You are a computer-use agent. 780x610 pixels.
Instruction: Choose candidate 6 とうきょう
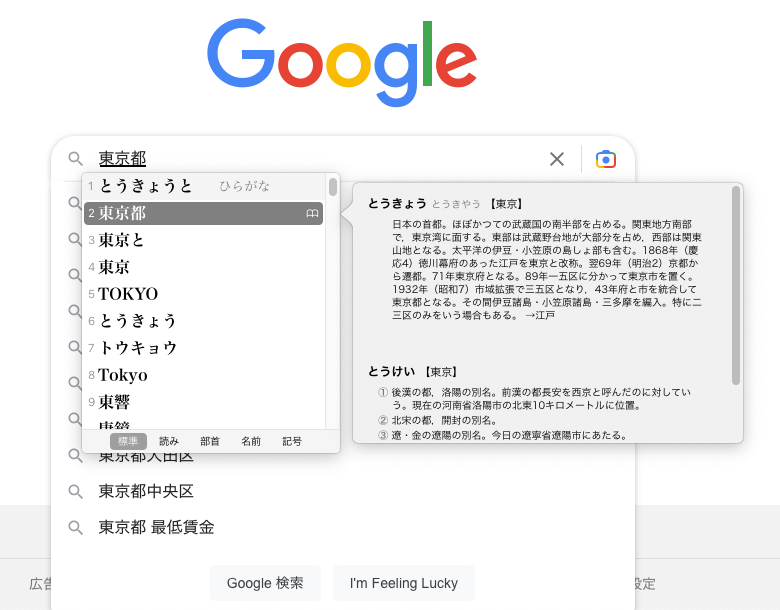click(x=204, y=321)
